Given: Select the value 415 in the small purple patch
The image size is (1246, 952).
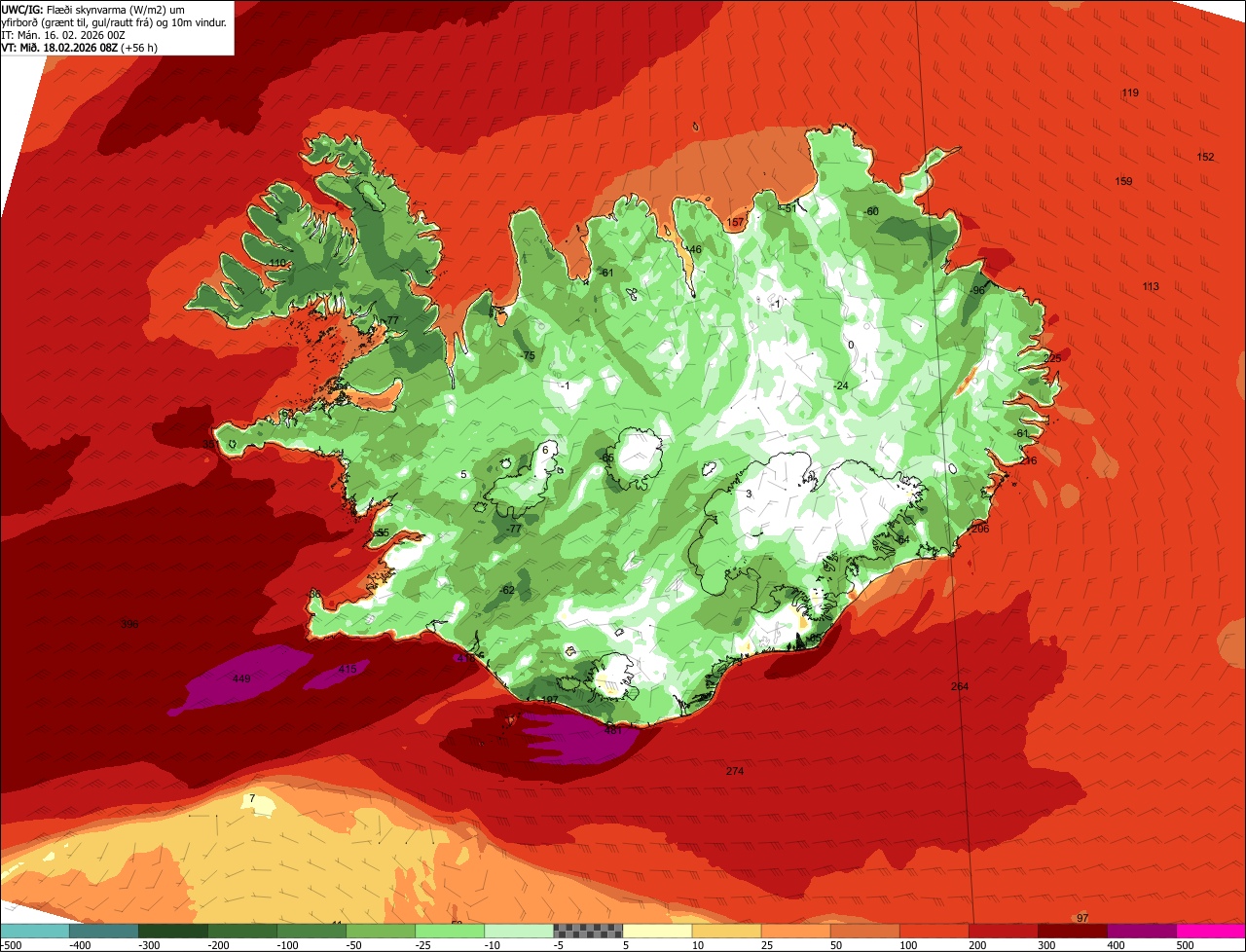Looking at the screenshot, I should (x=348, y=670).
